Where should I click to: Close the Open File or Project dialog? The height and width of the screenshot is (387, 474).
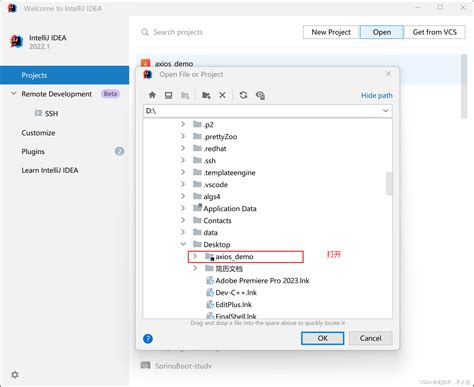coord(388,74)
